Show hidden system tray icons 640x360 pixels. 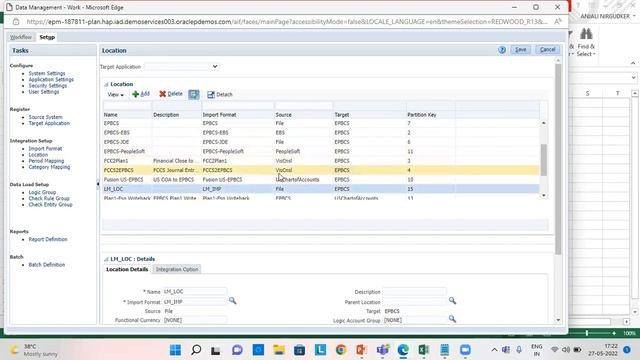pos(494,350)
